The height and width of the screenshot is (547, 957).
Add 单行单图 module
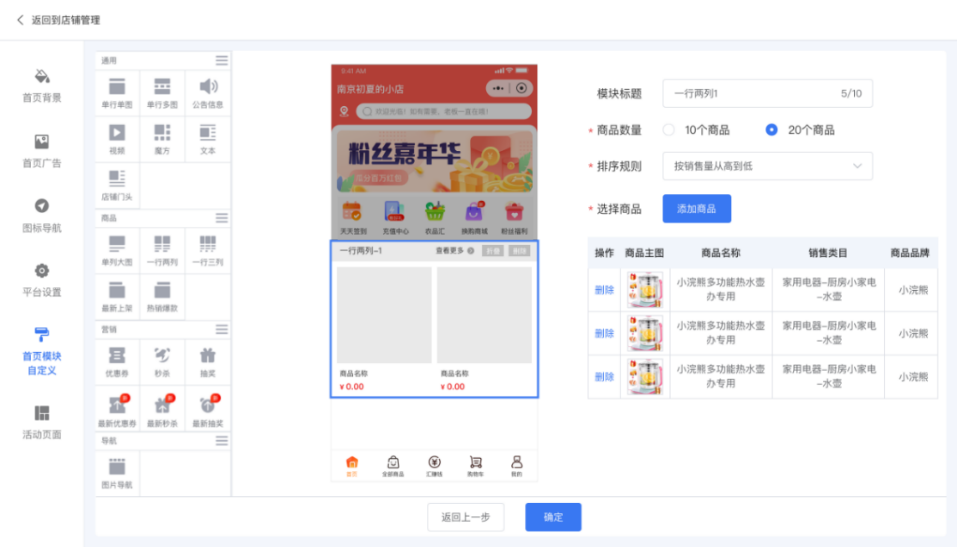coord(117,93)
